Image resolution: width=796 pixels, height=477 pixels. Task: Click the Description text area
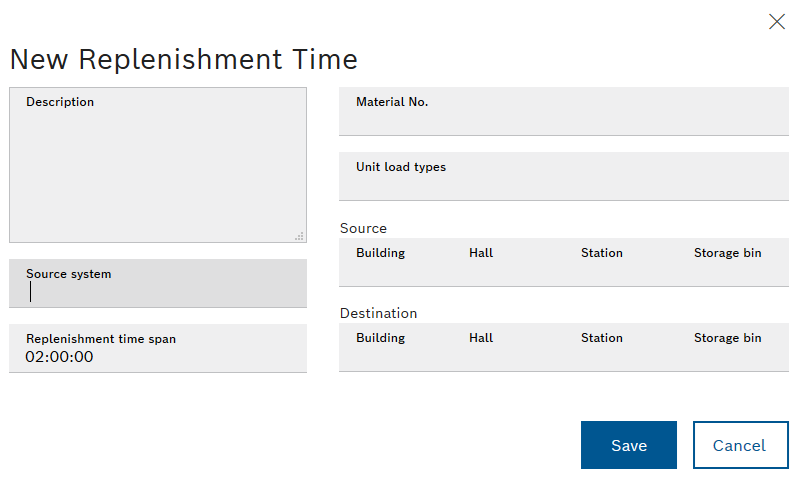pyautogui.click(x=158, y=165)
